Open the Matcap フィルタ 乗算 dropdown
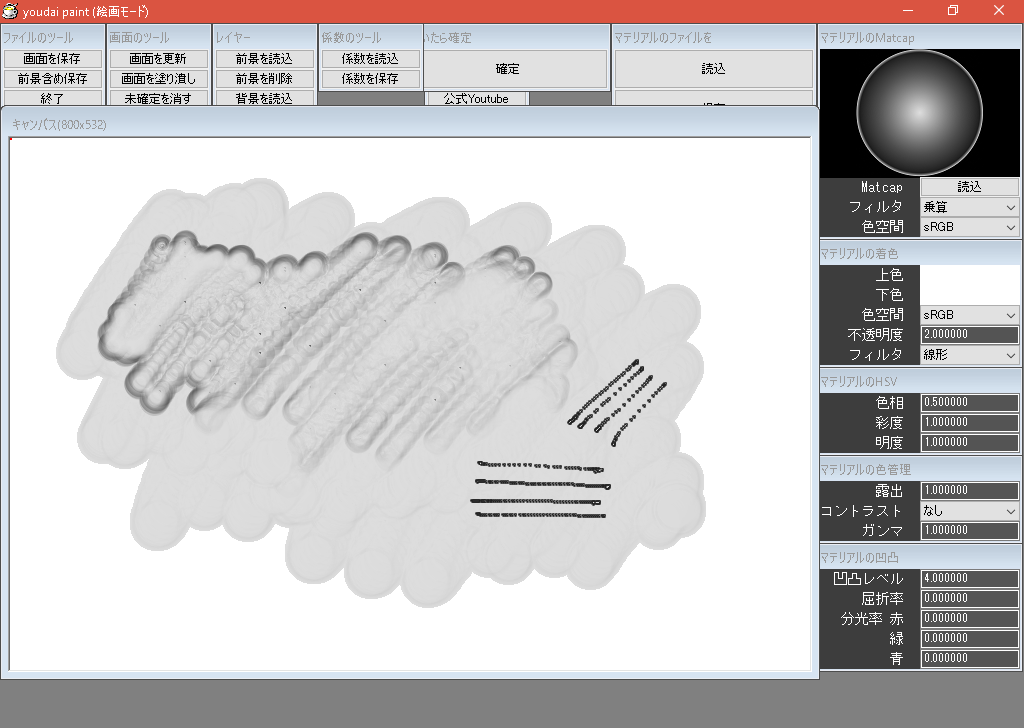 [x=969, y=207]
